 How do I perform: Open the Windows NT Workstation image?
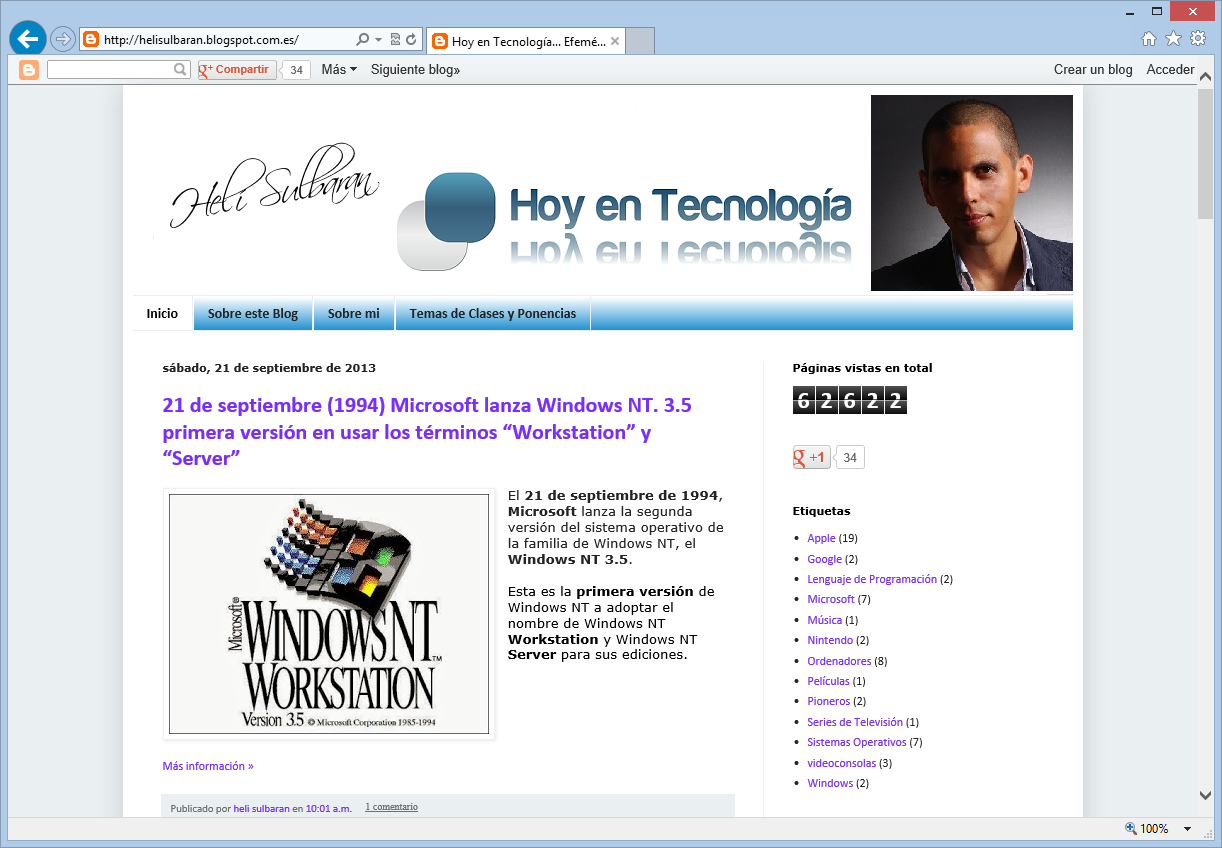point(329,614)
